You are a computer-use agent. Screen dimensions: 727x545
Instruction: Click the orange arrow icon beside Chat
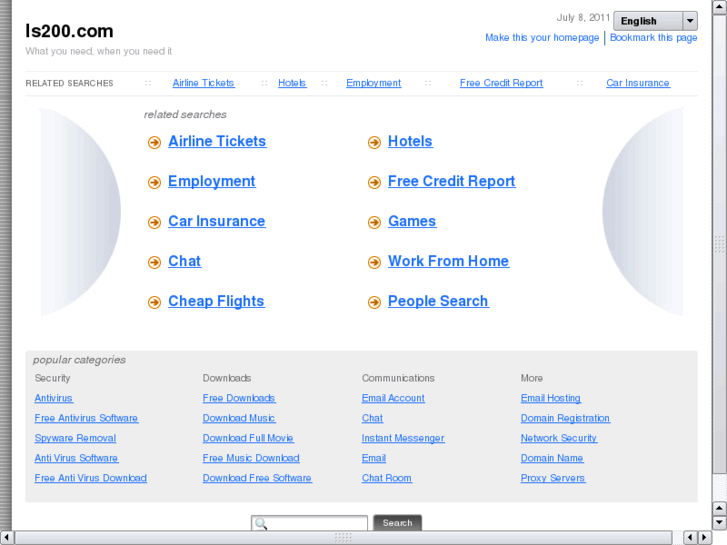click(x=154, y=262)
